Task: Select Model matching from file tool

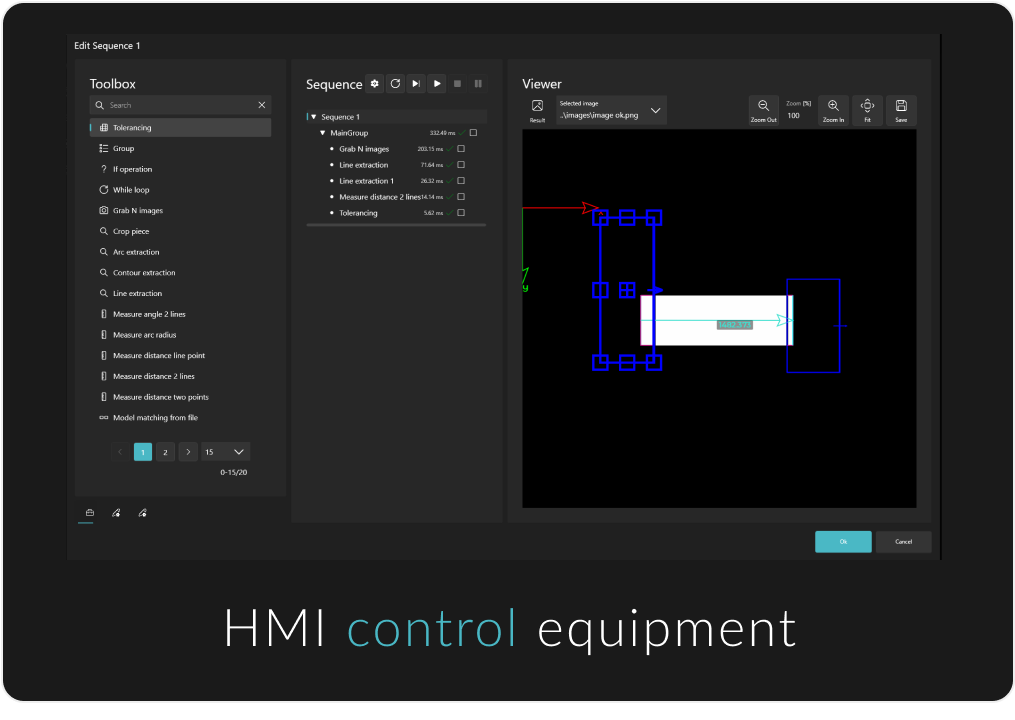Action: [x=181, y=418]
